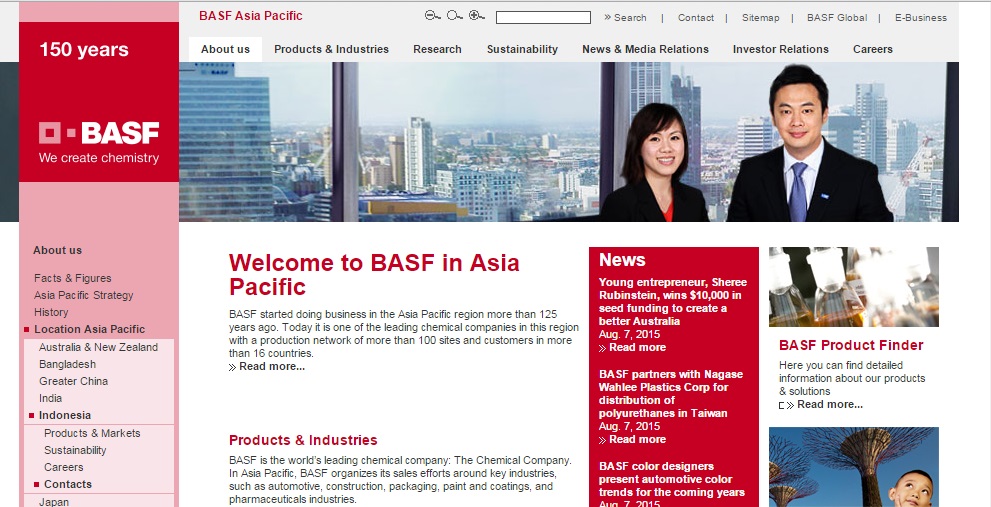
Task: Open Asia Pacific Strategy in the sidebar
Action: point(83,295)
